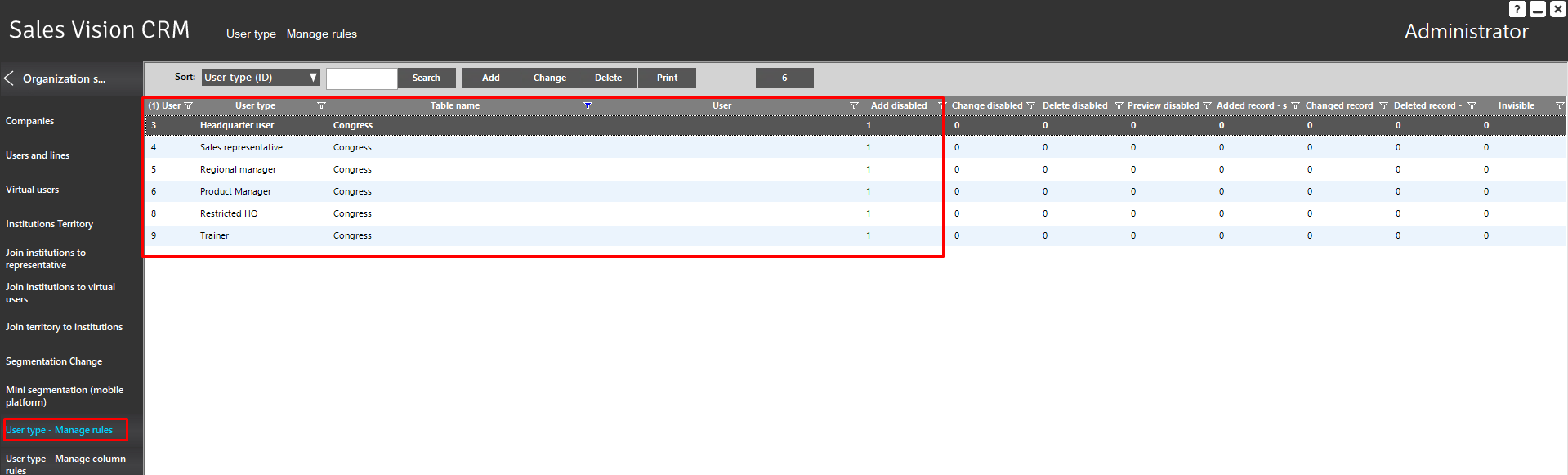Click the Invisible column filter icon
The width and height of the screenshot is (1568, 475).
(1559, 106)
